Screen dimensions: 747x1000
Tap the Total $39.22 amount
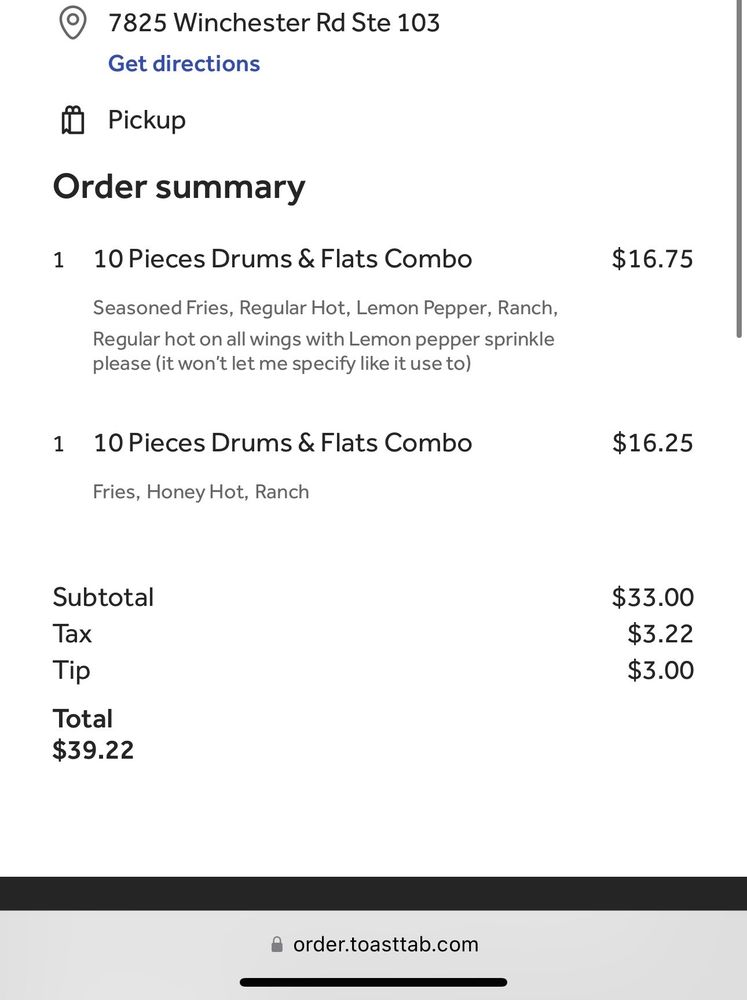[x=93, y=750]
